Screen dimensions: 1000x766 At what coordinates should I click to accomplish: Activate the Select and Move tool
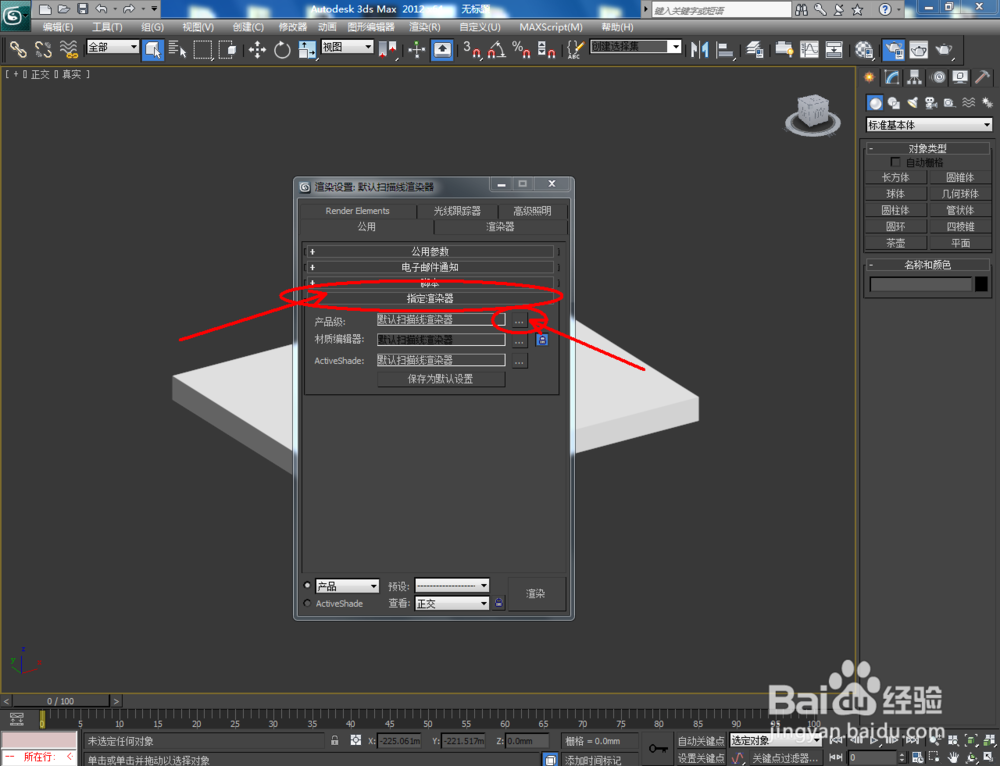coord(258,49)
